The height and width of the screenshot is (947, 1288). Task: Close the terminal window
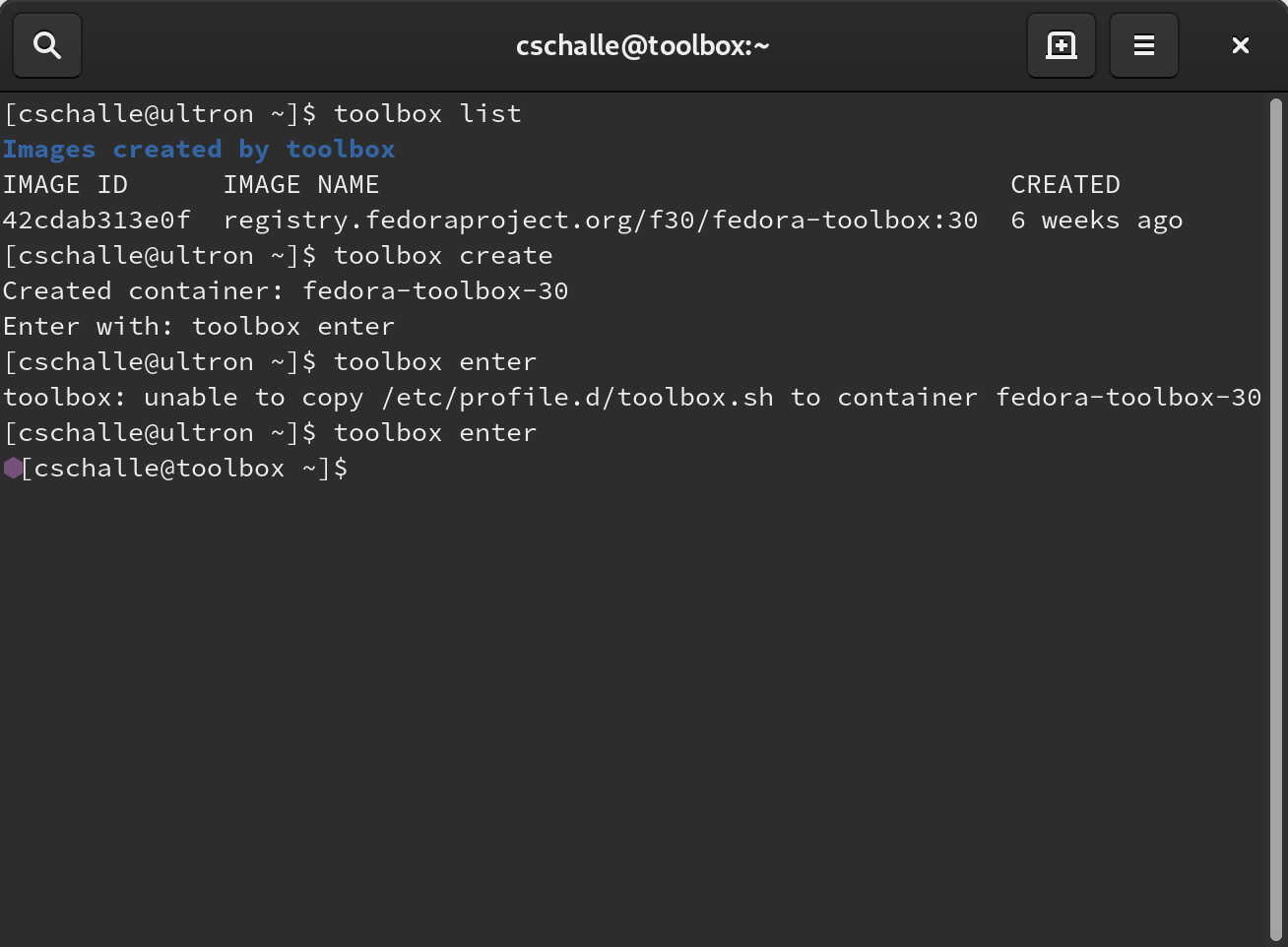1241,45
